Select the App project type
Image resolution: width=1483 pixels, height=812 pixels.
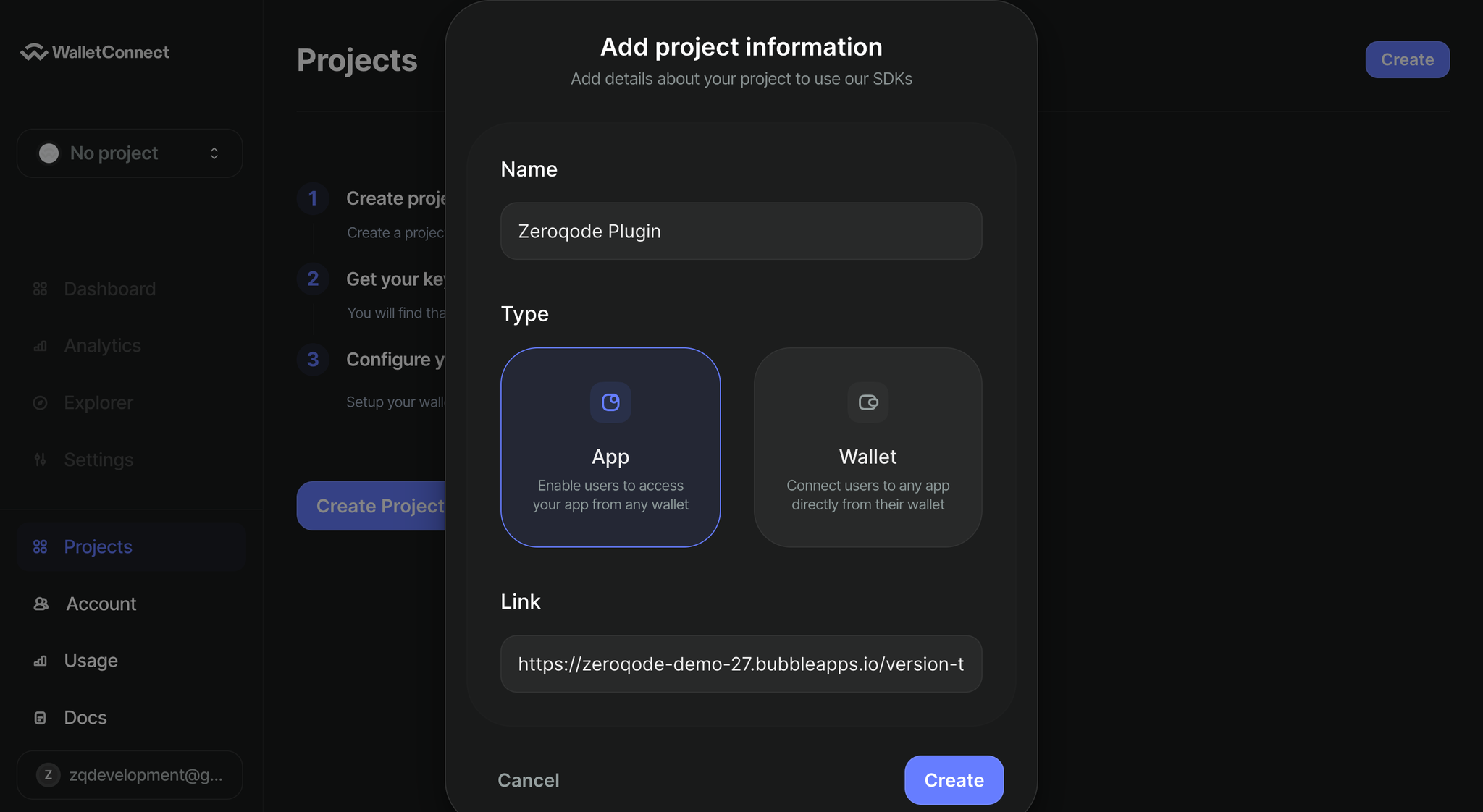tap(610, 447)
